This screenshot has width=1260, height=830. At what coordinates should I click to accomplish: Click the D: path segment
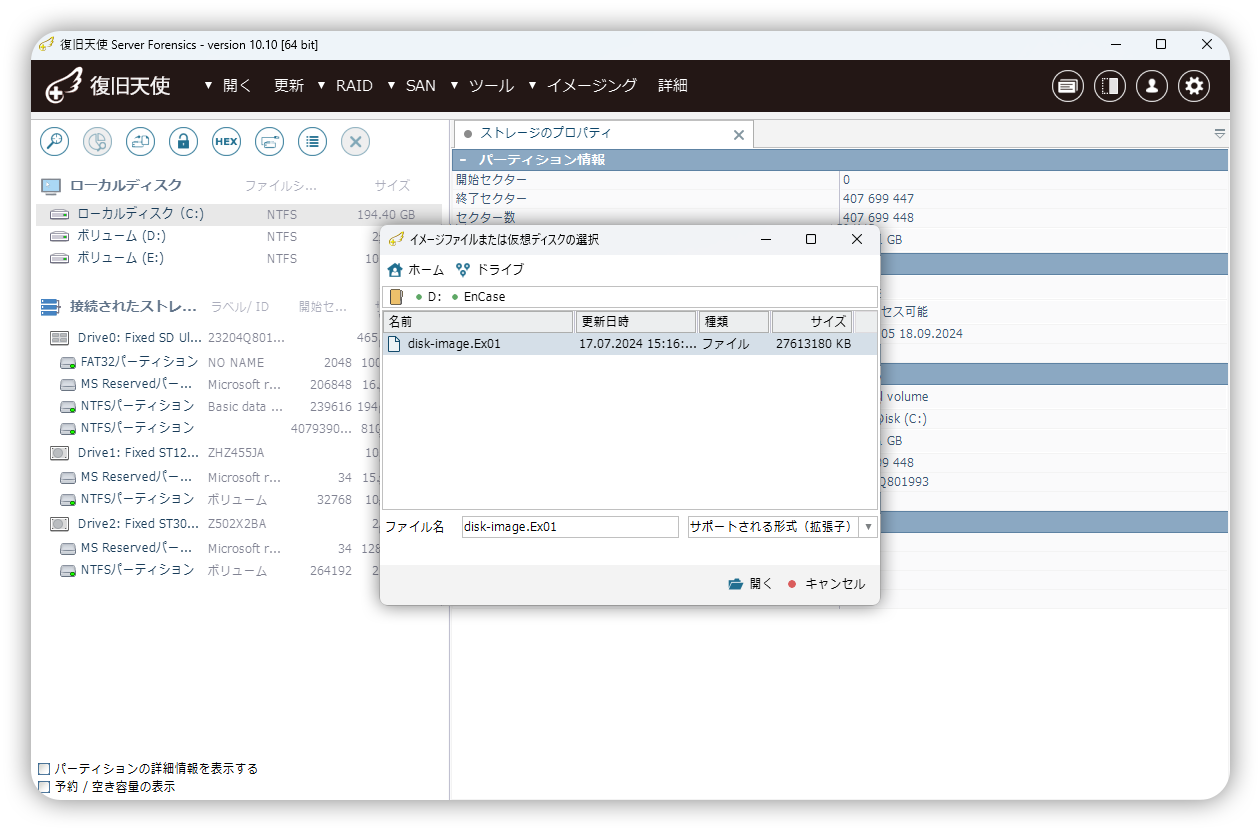tap(435, 297)
